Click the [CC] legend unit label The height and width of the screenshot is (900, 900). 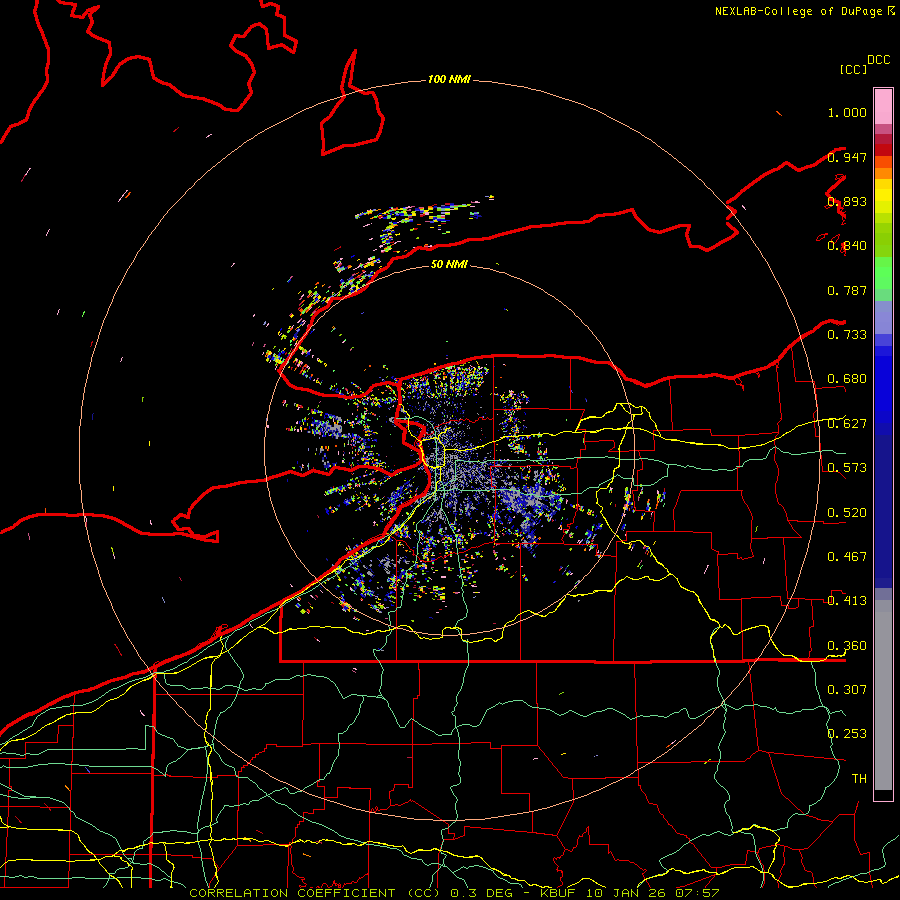point(853,69)
